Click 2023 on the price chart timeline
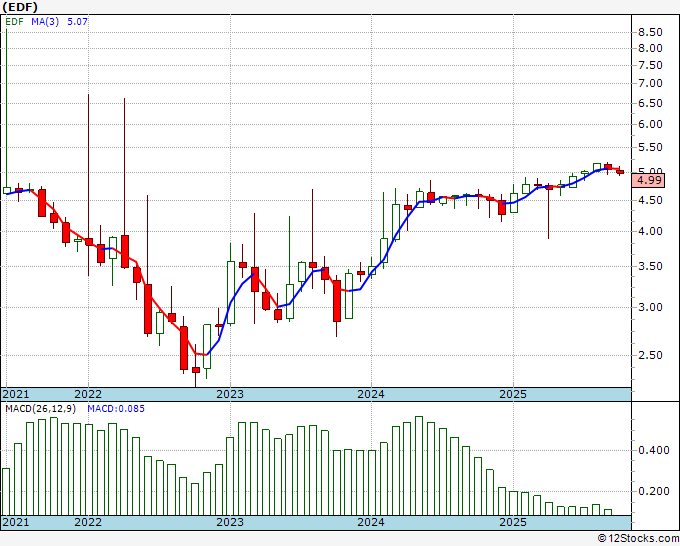Screen dimensions: 680x546 pos(230,394)
